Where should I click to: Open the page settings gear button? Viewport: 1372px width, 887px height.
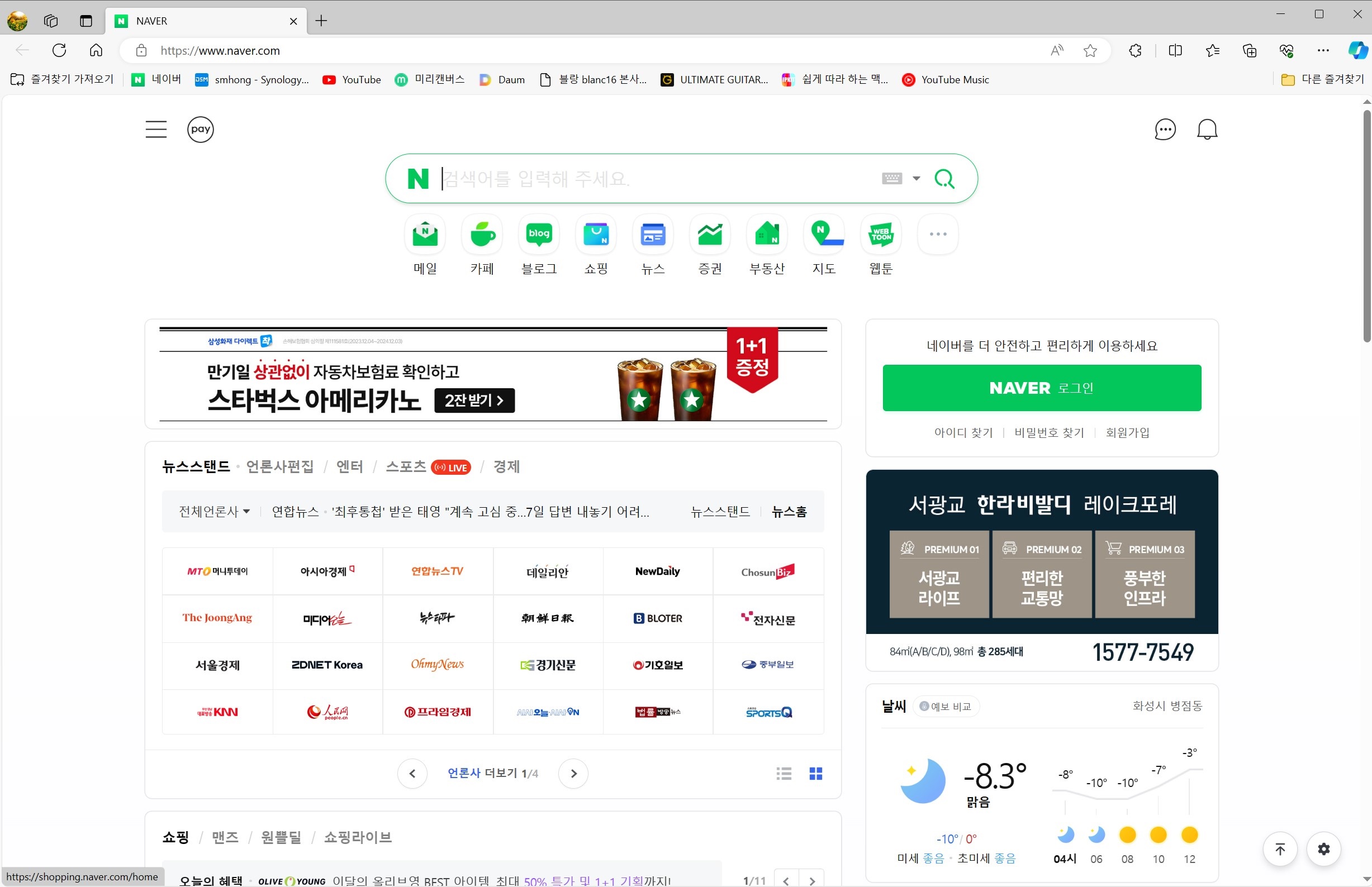1323,849
